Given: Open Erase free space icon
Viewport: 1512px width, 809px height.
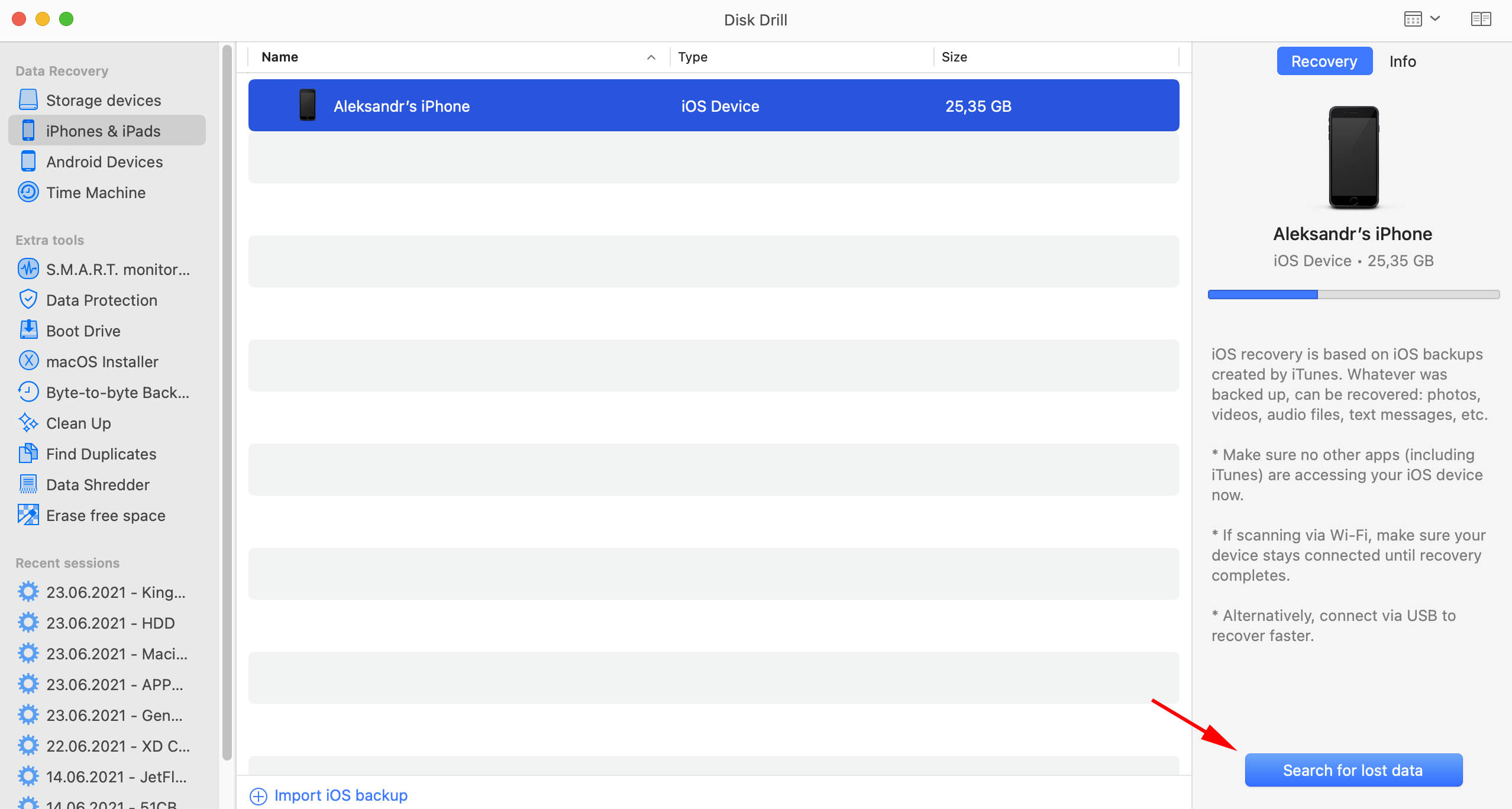Looking at the screenshot, I should click(x=28, y=515).
